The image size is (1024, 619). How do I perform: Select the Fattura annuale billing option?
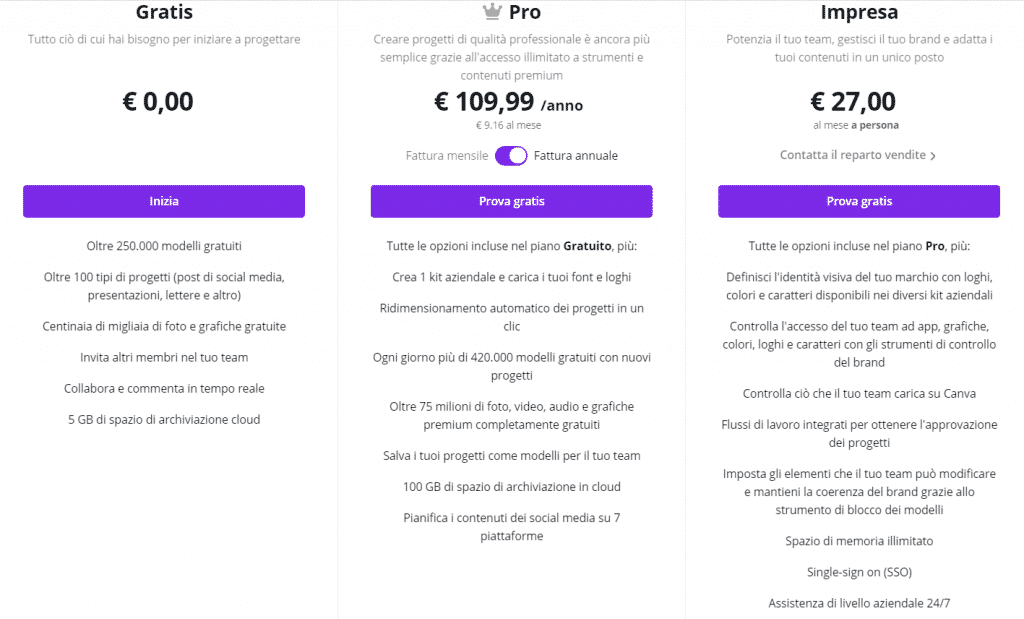point(575,155)
